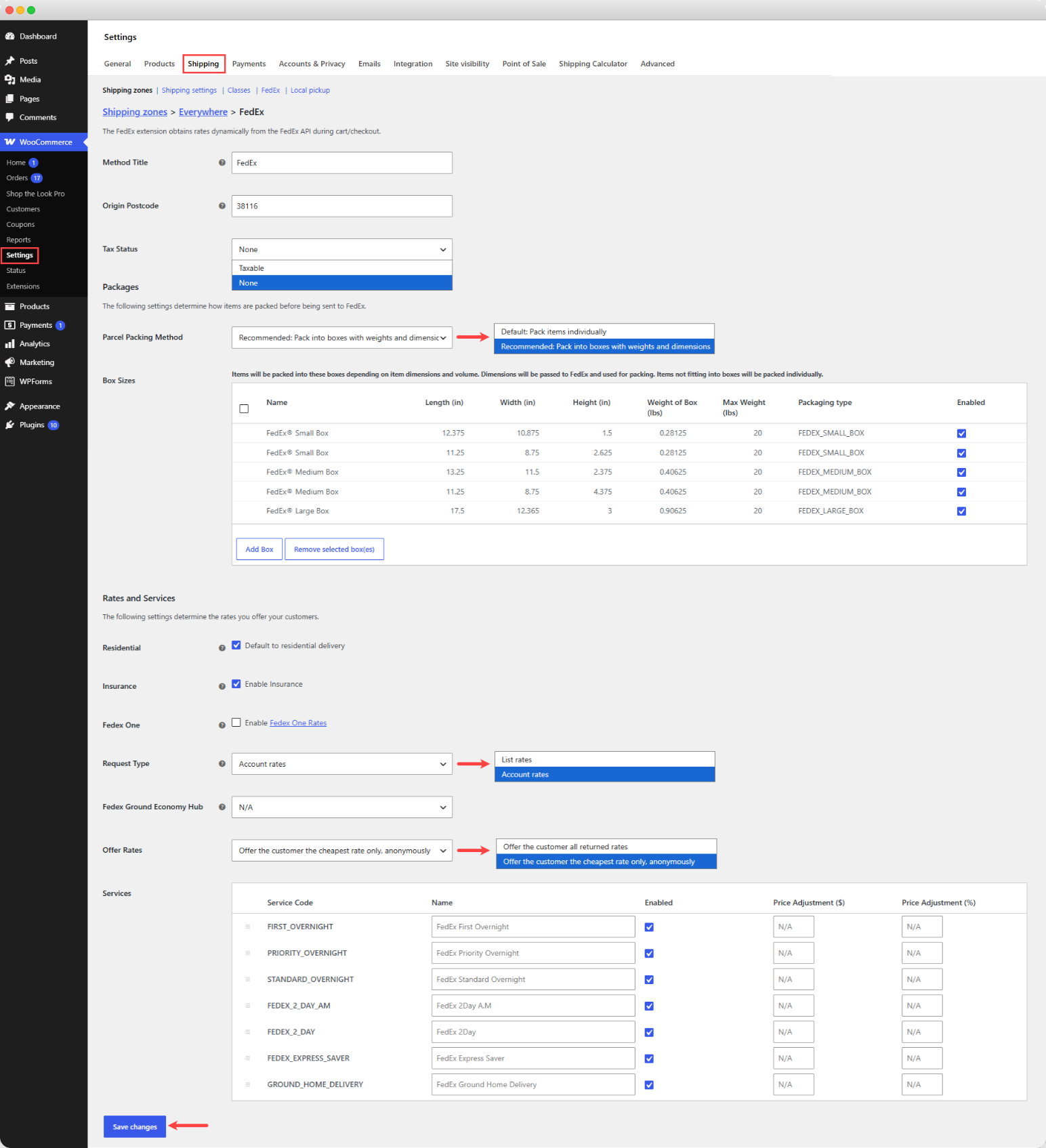The image size is (1046, 1148).
Task: Click drag handle for FIRST_OVERNIGHT service row
Action: tap(248, 927)
